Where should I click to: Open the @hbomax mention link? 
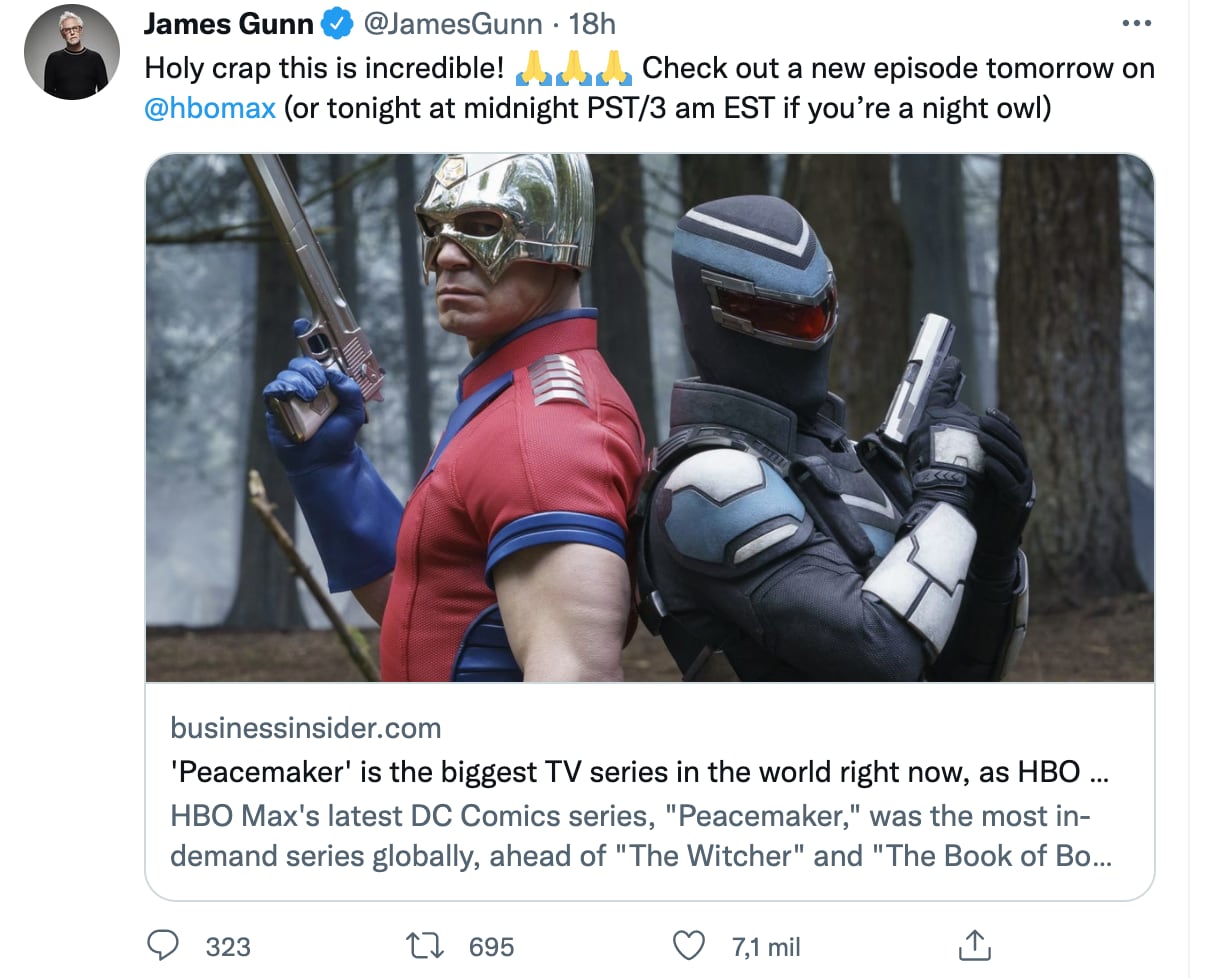coord(210,108)
